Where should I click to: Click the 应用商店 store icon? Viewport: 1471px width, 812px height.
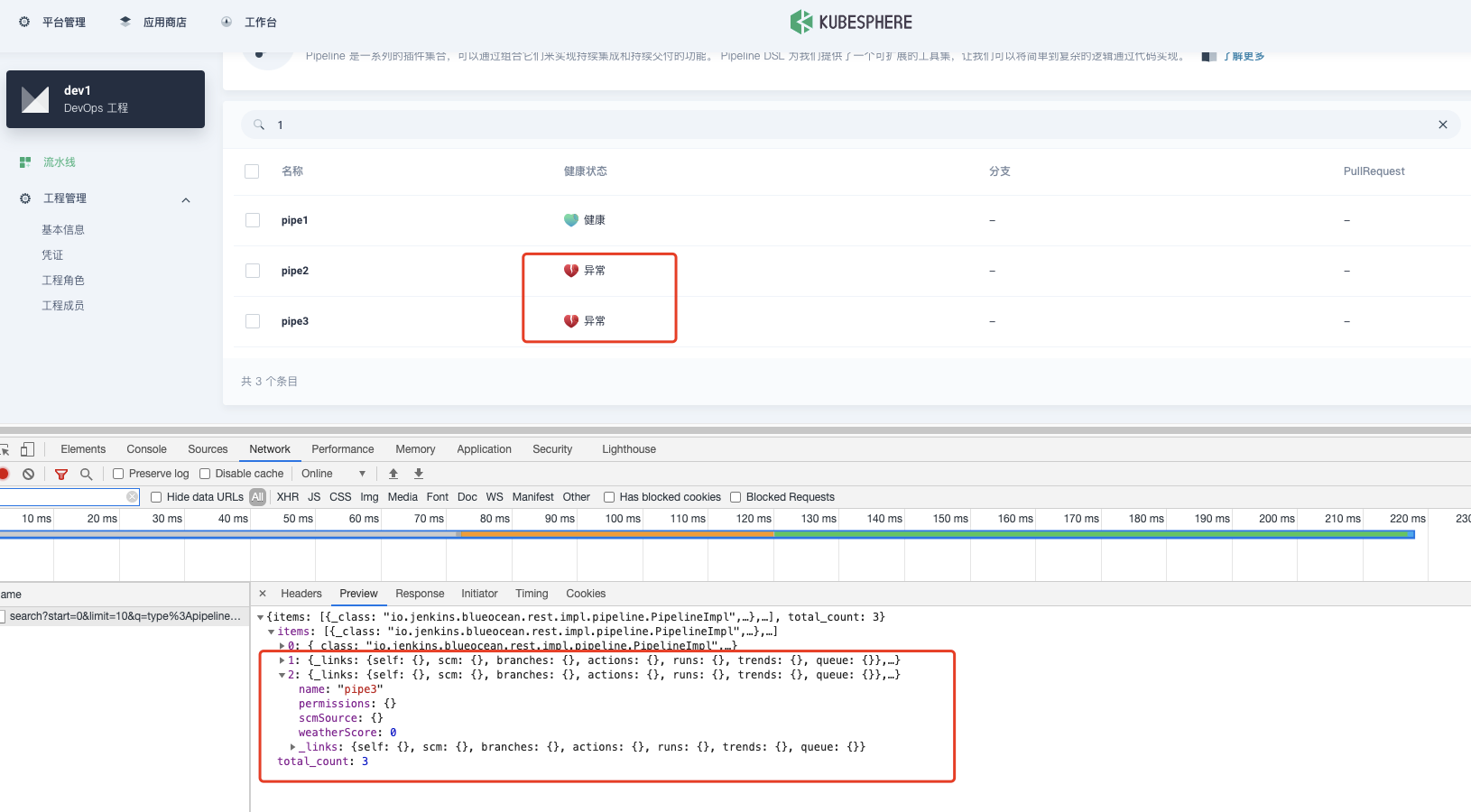click(125, 21)
